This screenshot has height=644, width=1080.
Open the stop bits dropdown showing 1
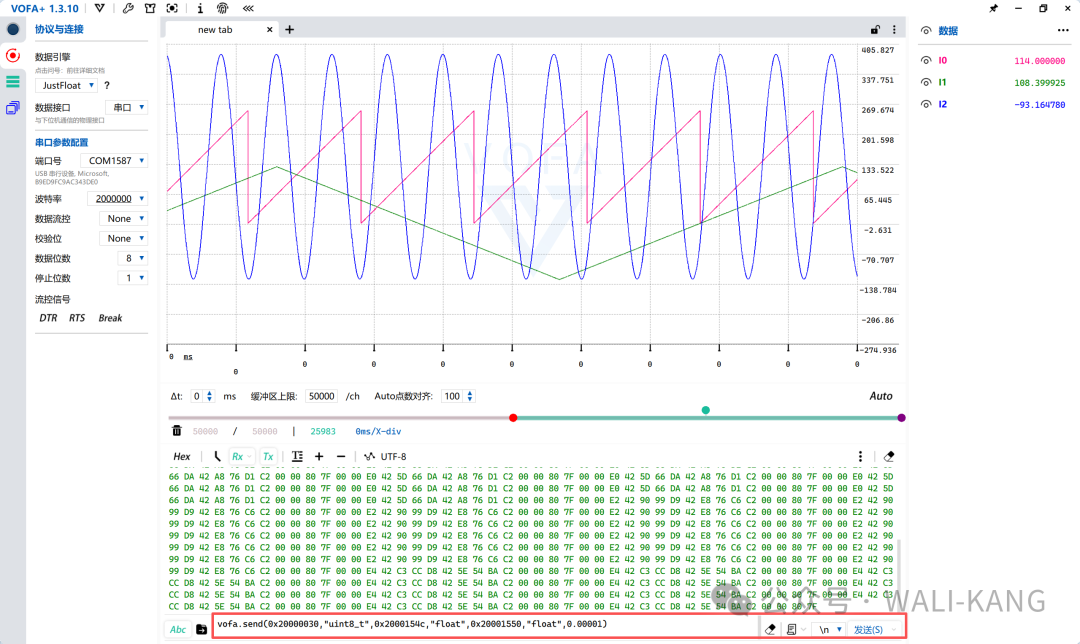point(132,278)
